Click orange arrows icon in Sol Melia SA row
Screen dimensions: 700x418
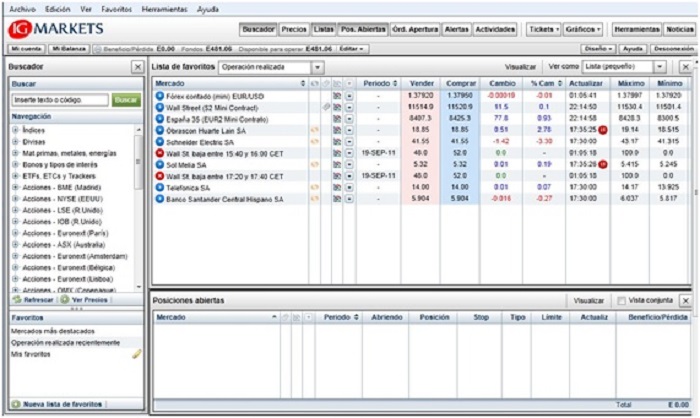point(315,165)
